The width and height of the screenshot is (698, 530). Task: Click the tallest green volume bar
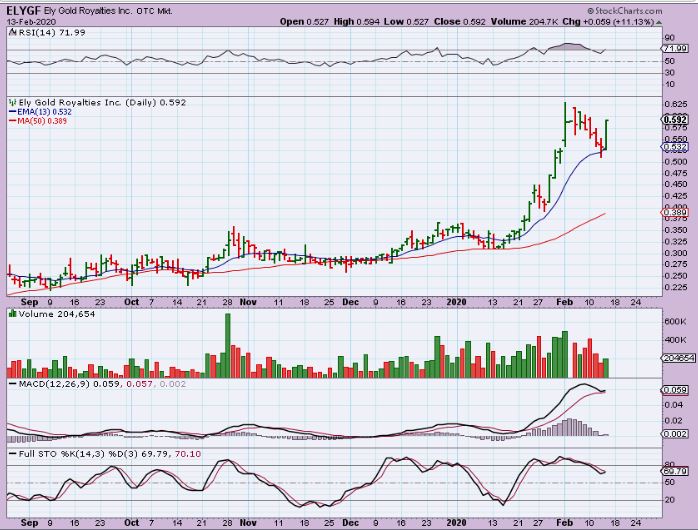pos(228,343)
